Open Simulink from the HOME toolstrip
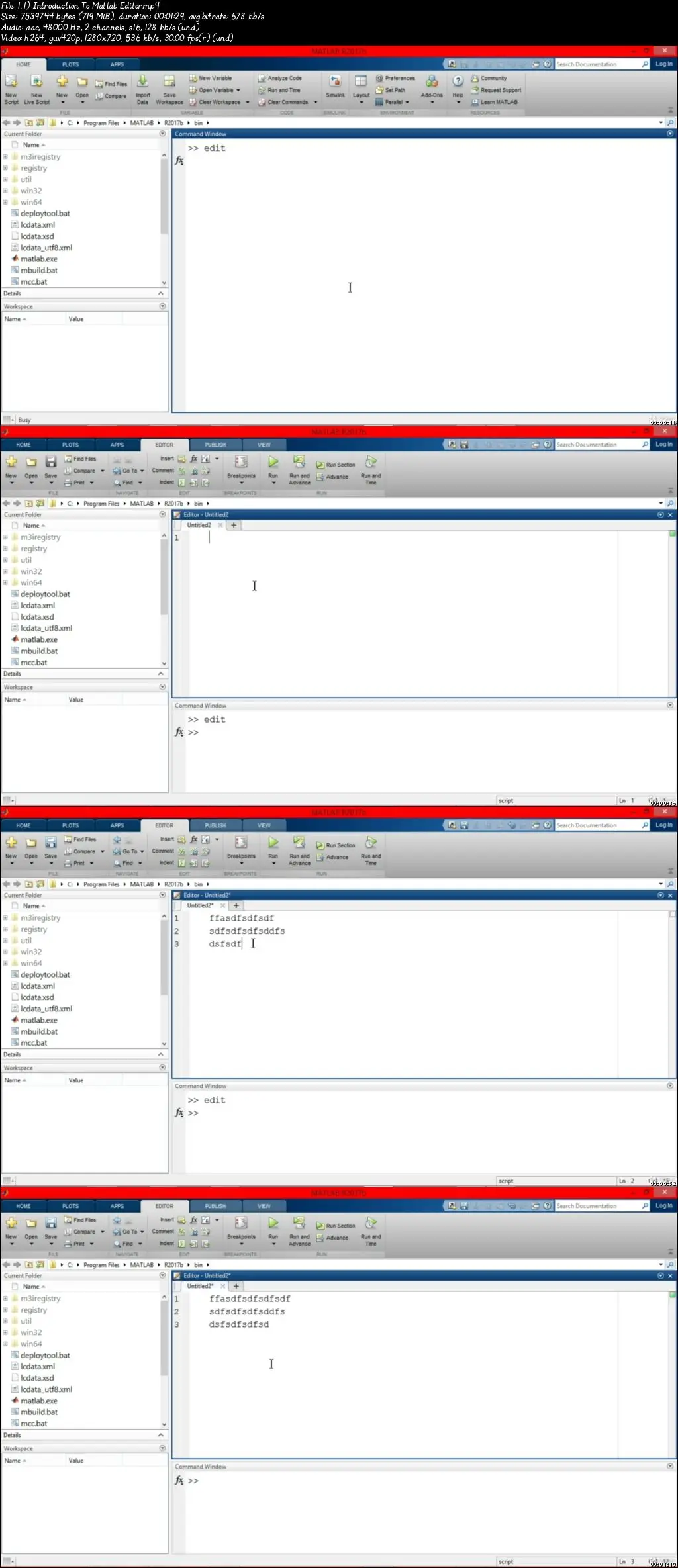 click(336, 87)
